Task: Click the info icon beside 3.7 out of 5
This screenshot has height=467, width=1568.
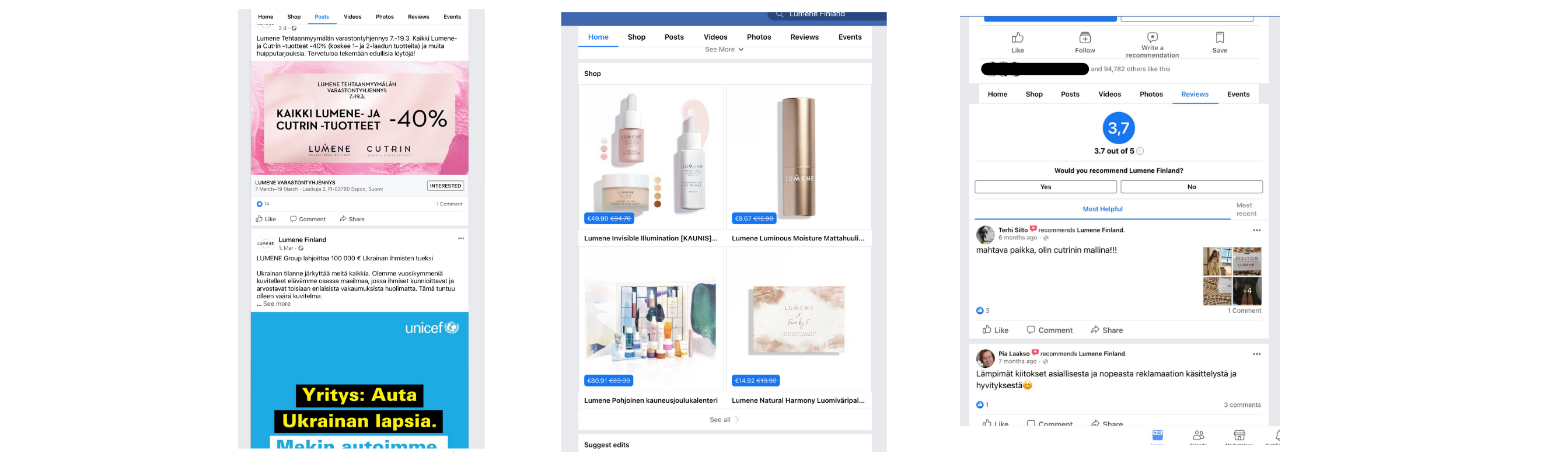Action: click(x=1140, y=152)
